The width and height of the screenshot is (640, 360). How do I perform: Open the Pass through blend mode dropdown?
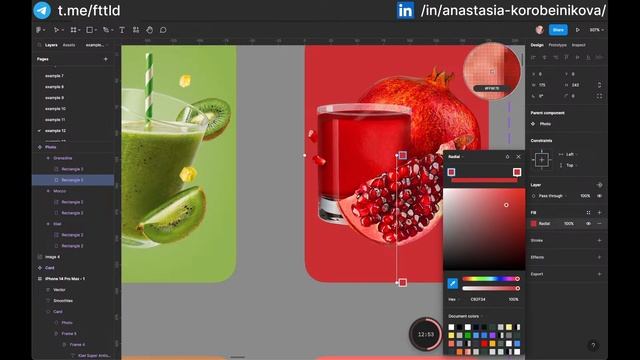coord(550,196)
